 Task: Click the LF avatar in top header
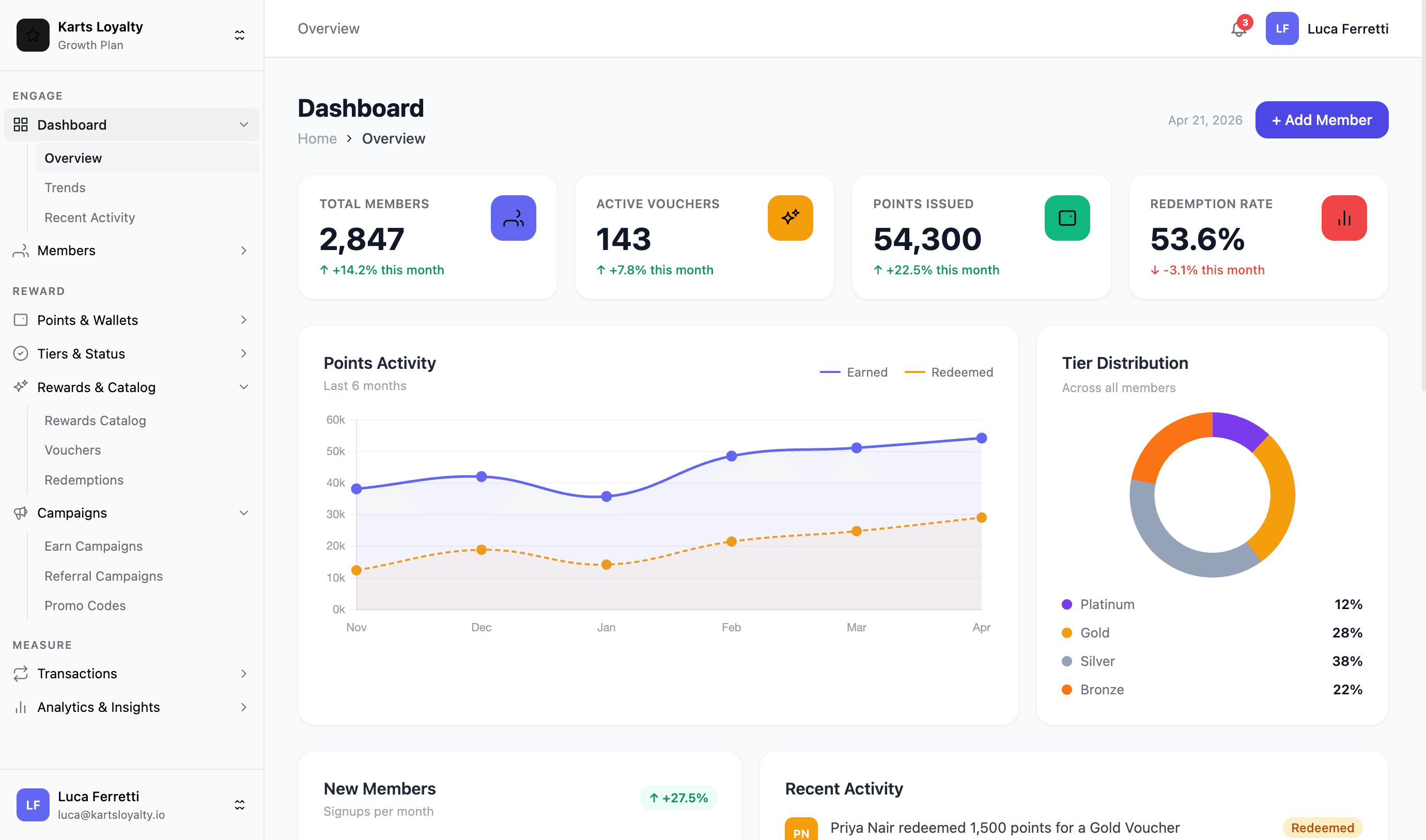point(1282,29)
